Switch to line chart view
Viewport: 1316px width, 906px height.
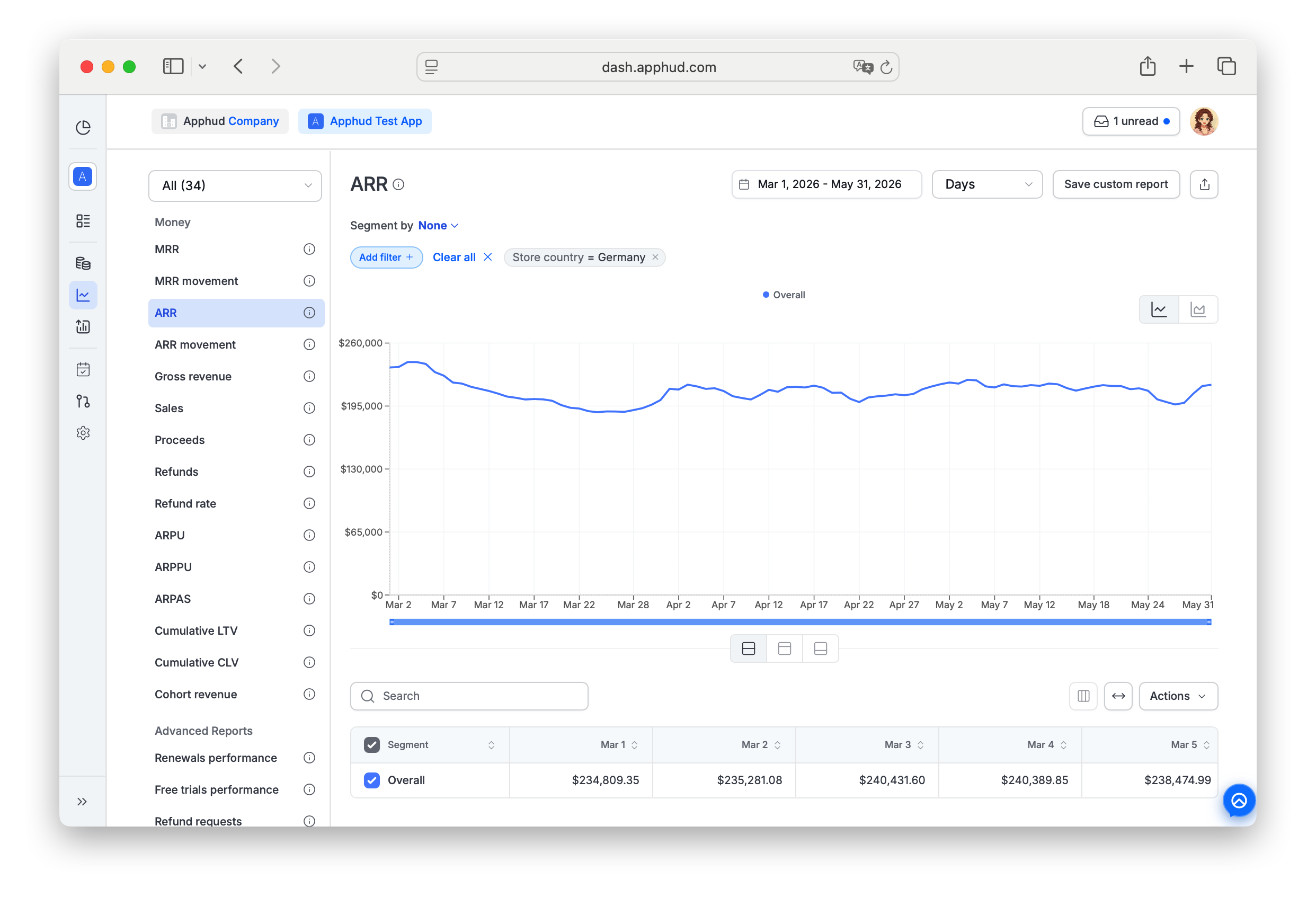click(x=1159, y=309)
